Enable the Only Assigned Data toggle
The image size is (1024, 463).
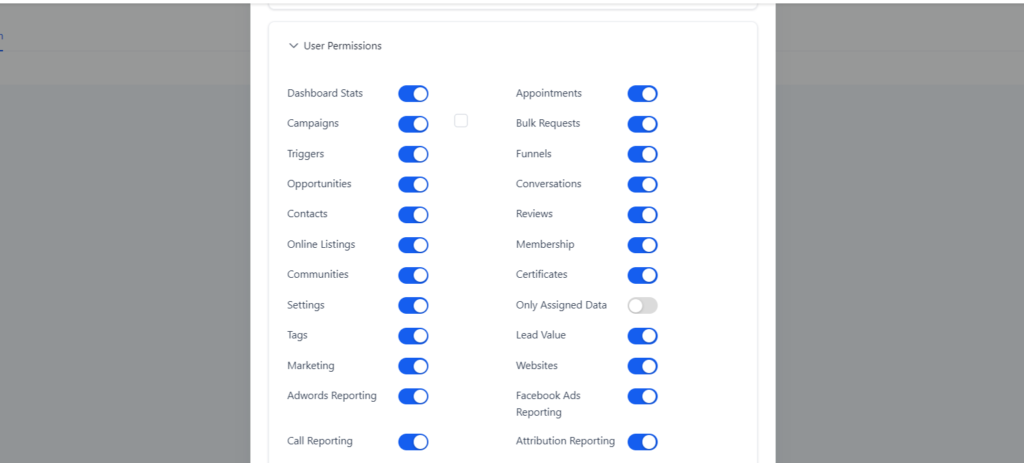[x=642, y=305]
